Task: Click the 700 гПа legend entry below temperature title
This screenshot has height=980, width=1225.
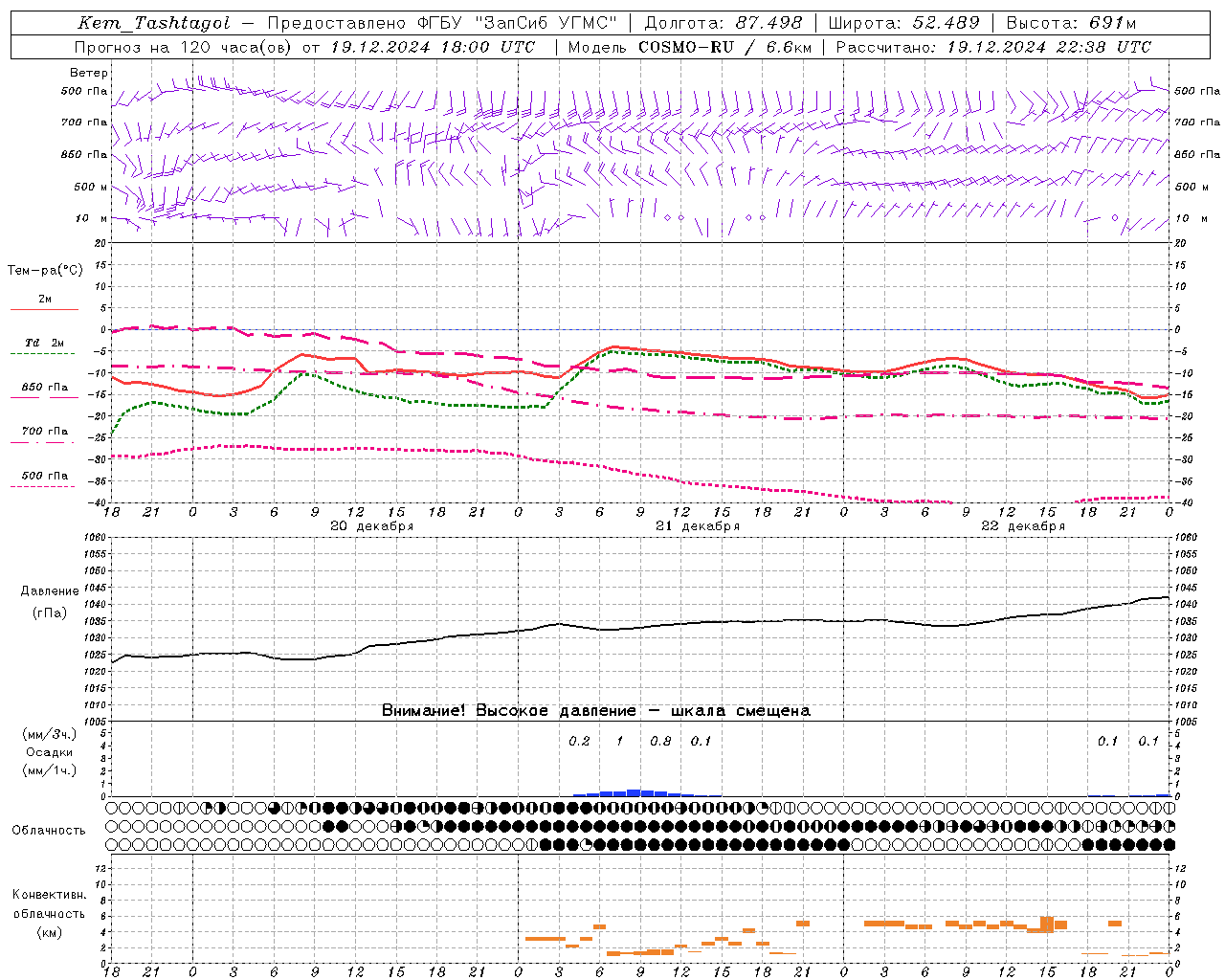Action: click(44, 432)
